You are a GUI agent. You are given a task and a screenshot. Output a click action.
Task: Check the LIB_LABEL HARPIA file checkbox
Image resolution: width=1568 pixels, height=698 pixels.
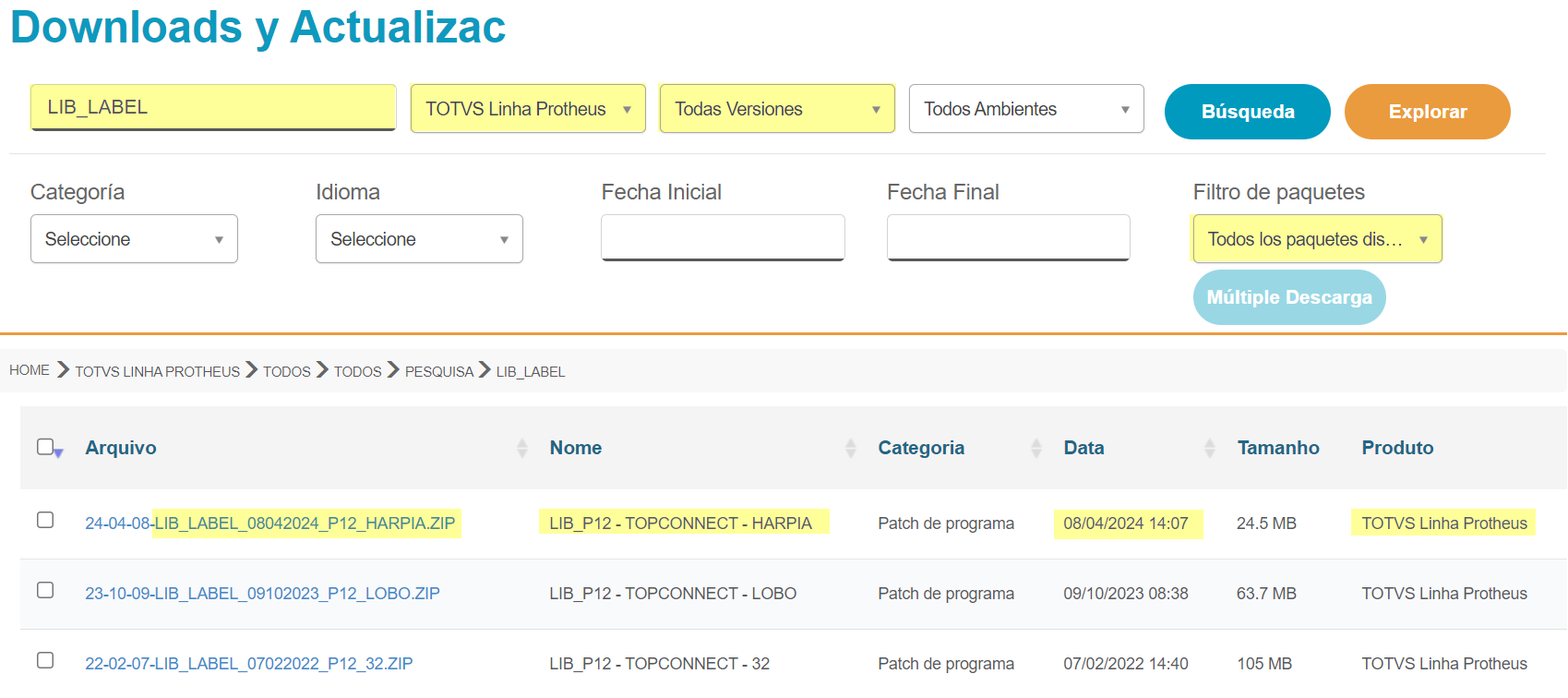45,520
